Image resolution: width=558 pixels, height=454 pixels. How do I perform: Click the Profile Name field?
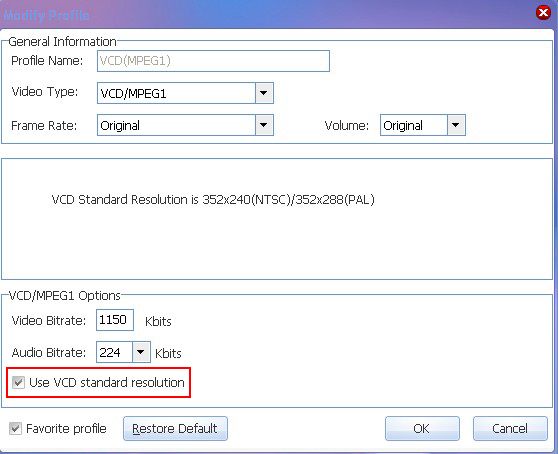(213, 61)
